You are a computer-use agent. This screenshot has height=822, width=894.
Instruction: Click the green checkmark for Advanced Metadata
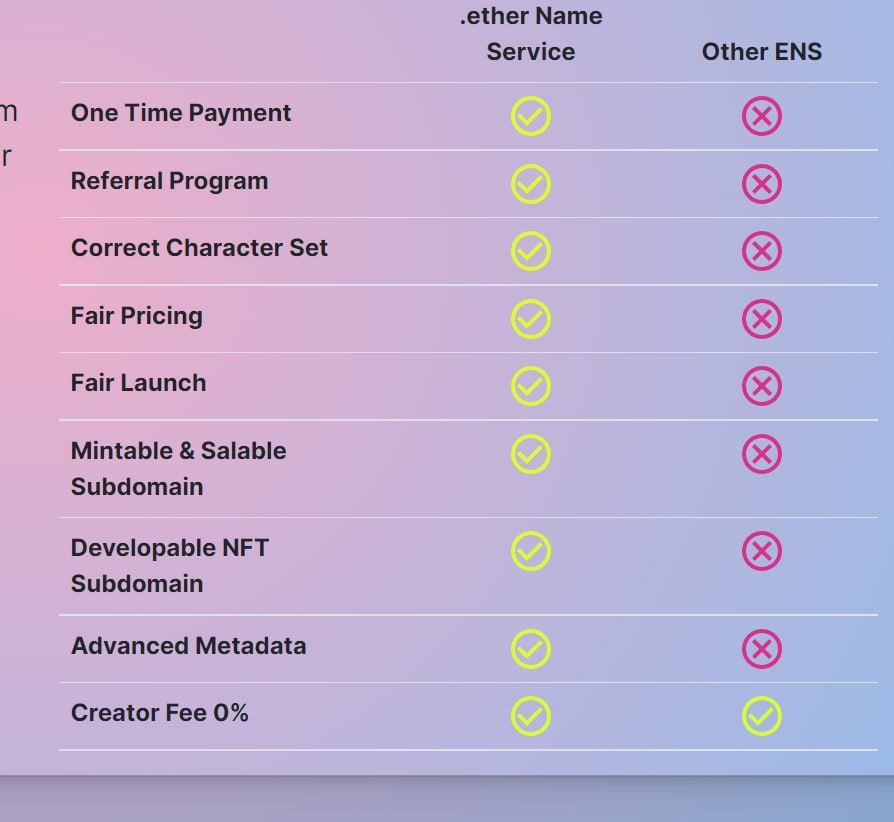[531, 649]
